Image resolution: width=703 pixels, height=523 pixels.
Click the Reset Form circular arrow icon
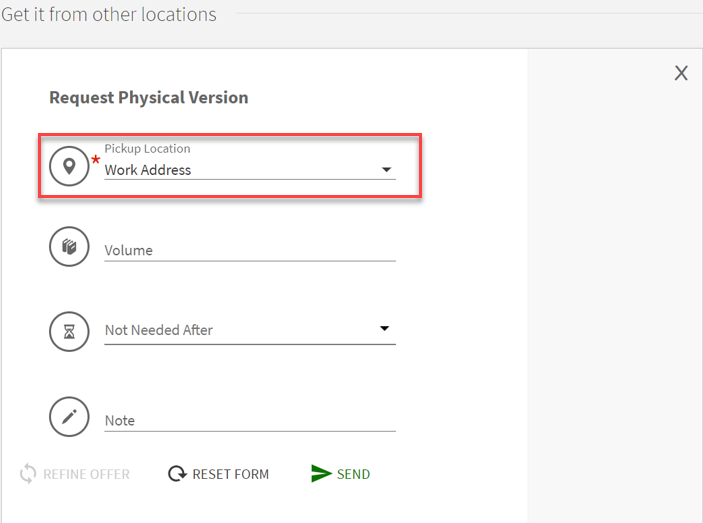click(177, 474)
